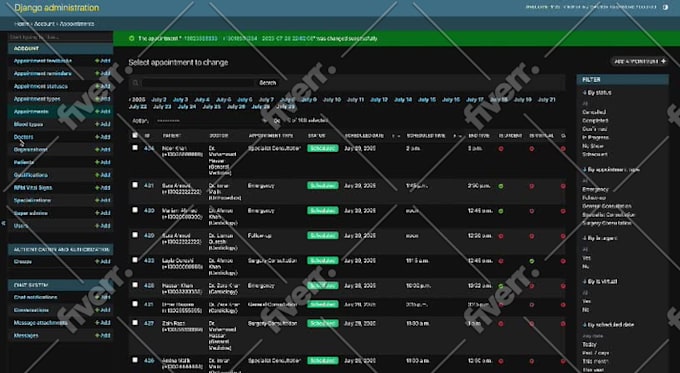Filter appointment type by Emergency
The image size is (680, 373).
click(595, 190)
